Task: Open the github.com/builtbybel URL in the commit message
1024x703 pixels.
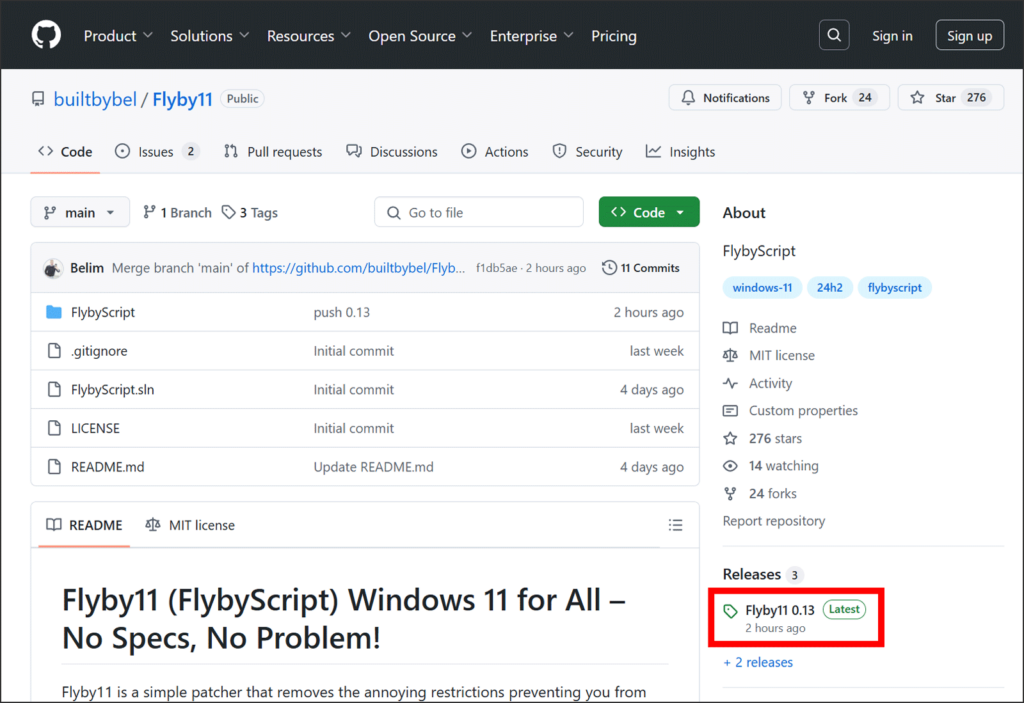Action: tap(359, 268)
